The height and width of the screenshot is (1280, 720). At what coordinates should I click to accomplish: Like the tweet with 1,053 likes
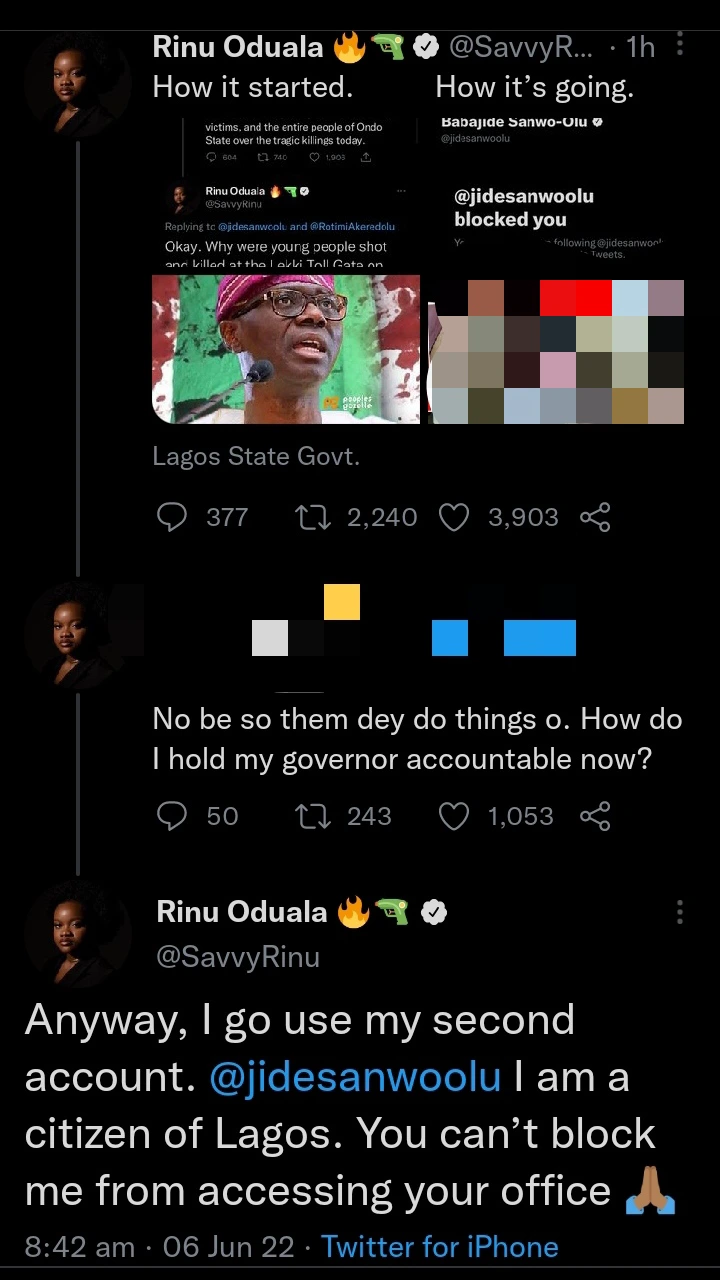(x=454, y=817)
